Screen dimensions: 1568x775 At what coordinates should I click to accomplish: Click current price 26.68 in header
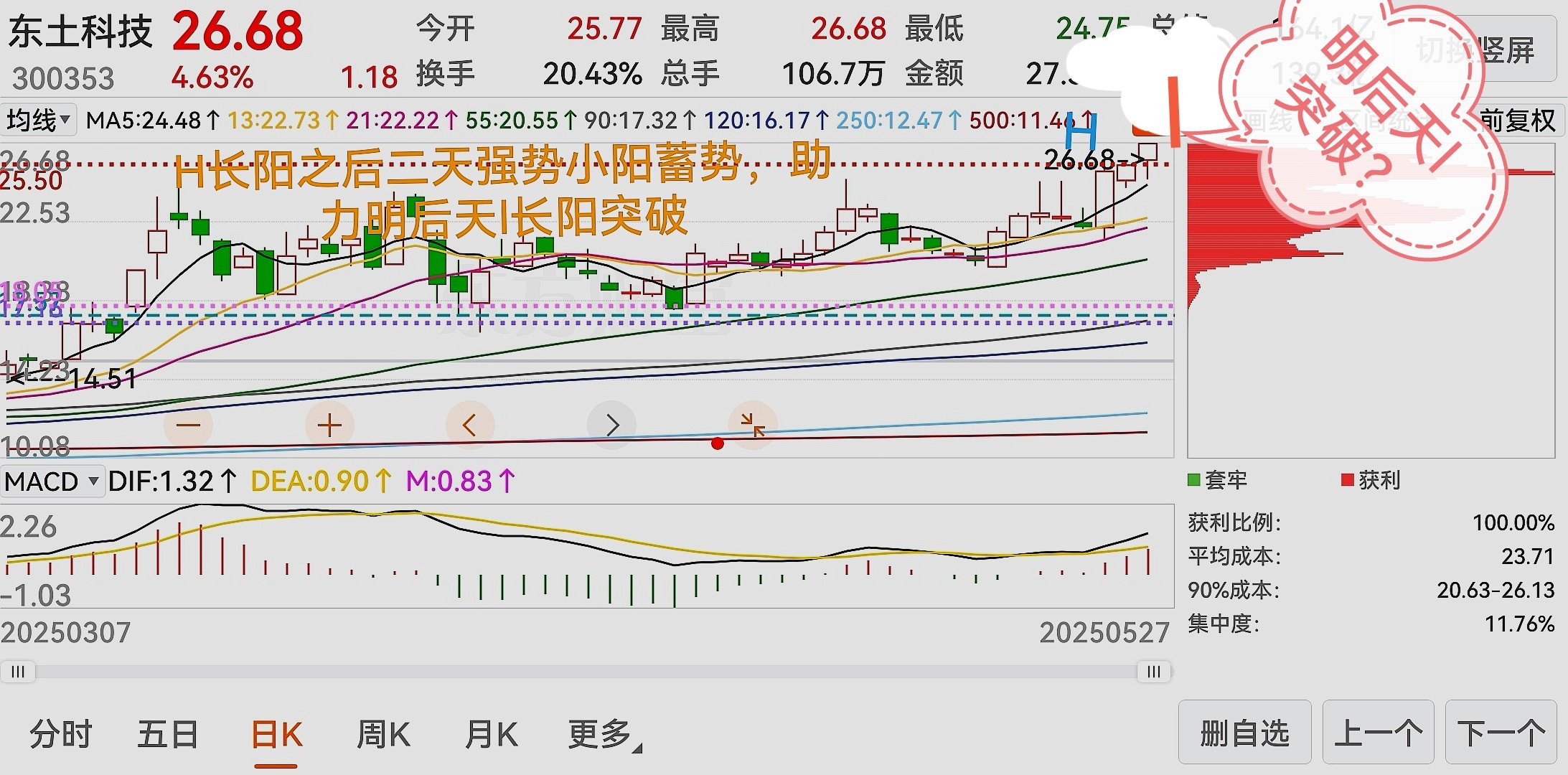point(238,31)
